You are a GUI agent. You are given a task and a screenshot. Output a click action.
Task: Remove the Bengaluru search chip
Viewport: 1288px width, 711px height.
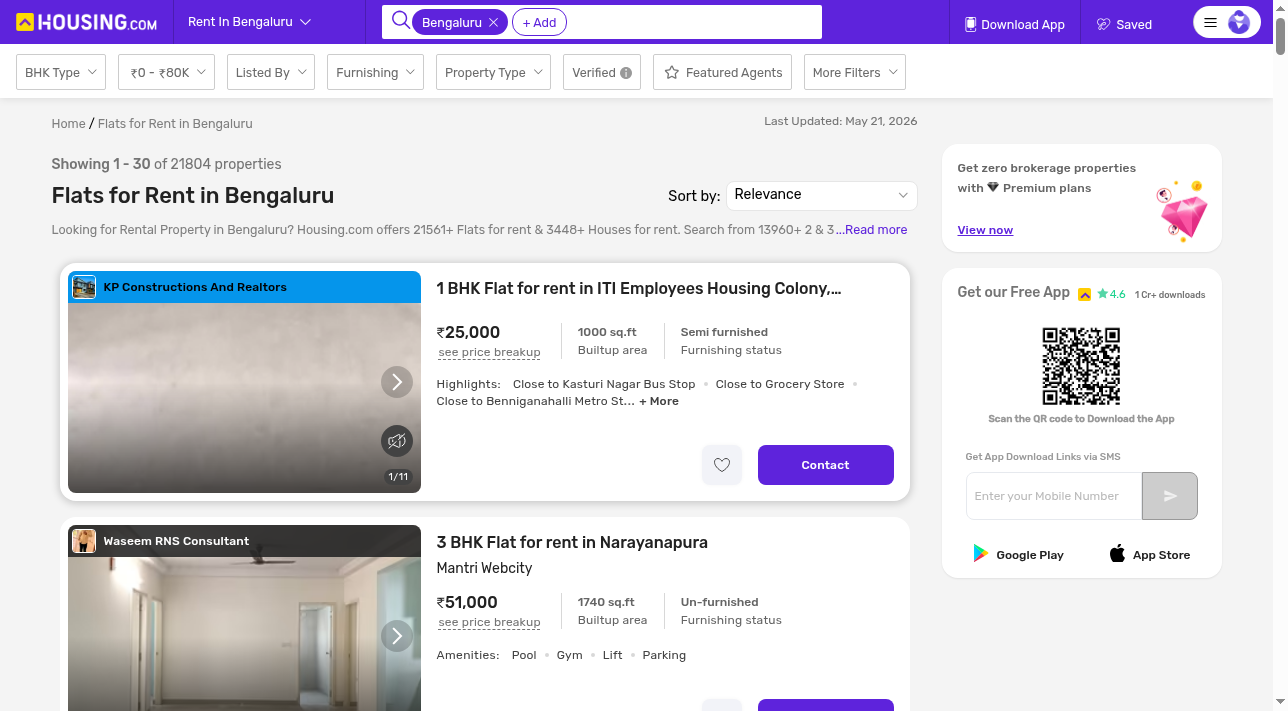point(493,22)
